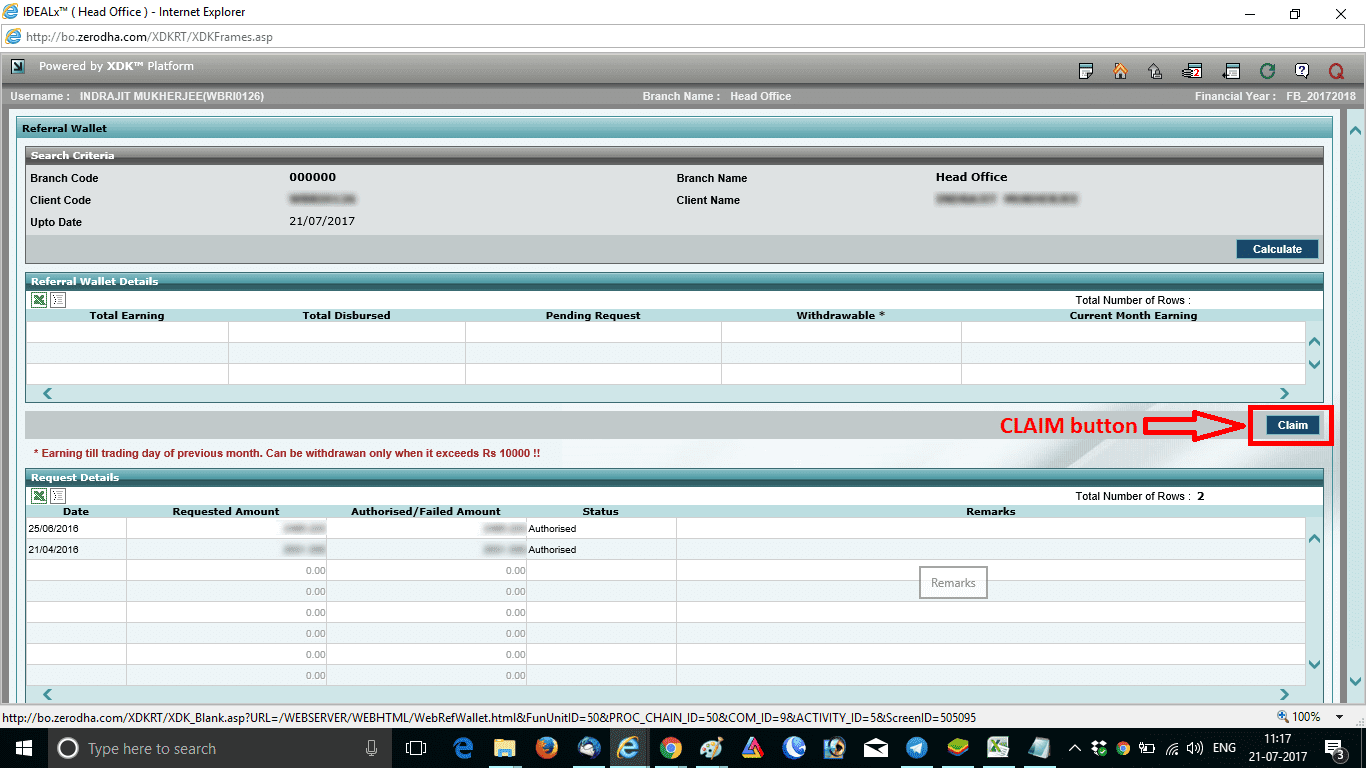
Task: Click the browser address bar URL
Action: click(149, 37)
